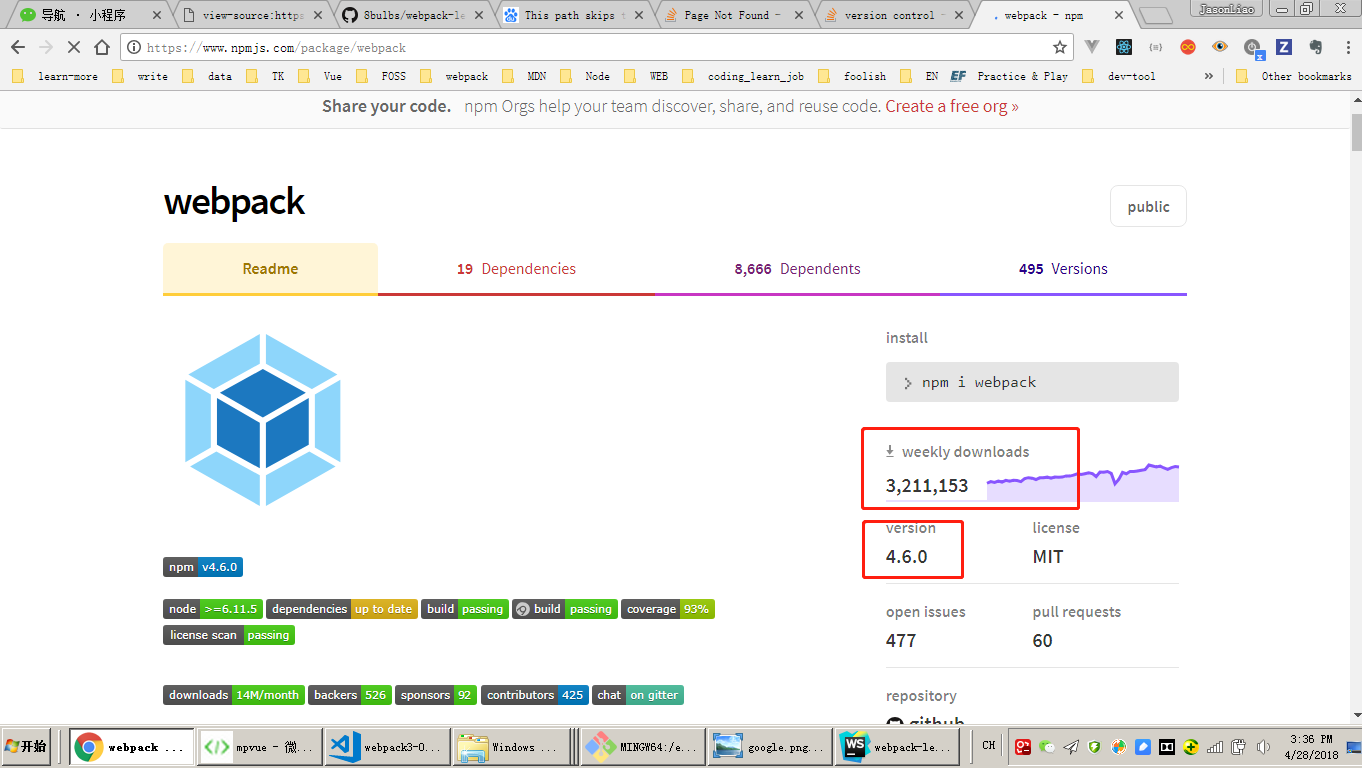1362x768 pixels.
Task: Switch to the version control tab
Action: click(x=891, y=15)
